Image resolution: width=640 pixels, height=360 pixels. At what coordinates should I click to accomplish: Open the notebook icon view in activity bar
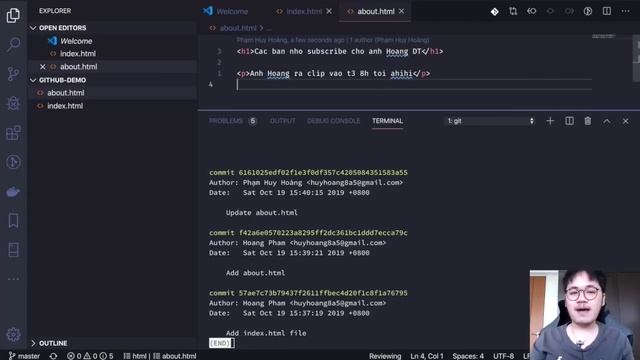tap(13, 250)
